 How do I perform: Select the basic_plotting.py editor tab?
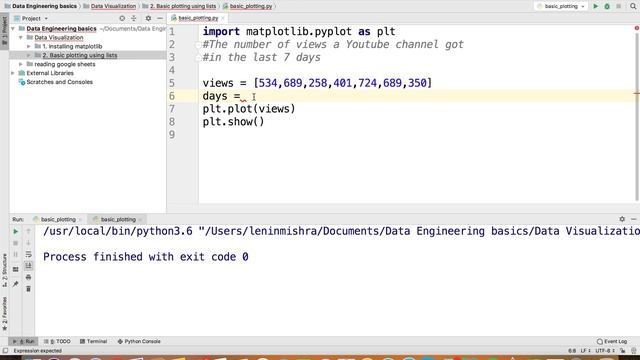tap(198, 18)
